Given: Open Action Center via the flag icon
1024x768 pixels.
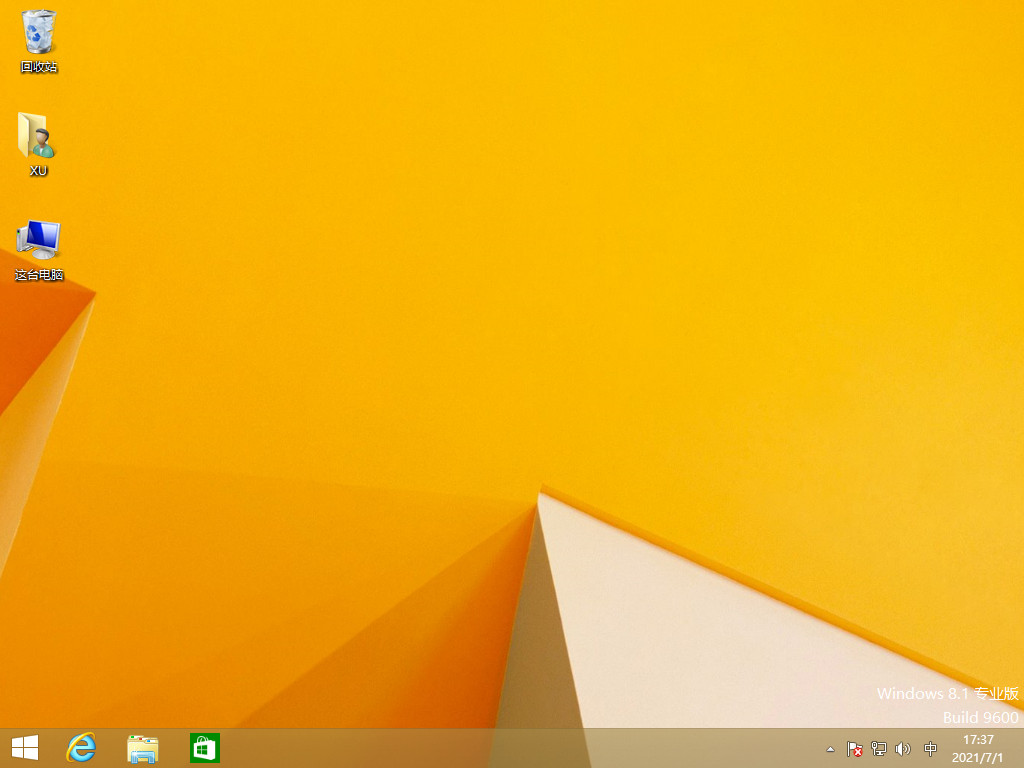Looking at the screenshot, I should coord(854,748).
